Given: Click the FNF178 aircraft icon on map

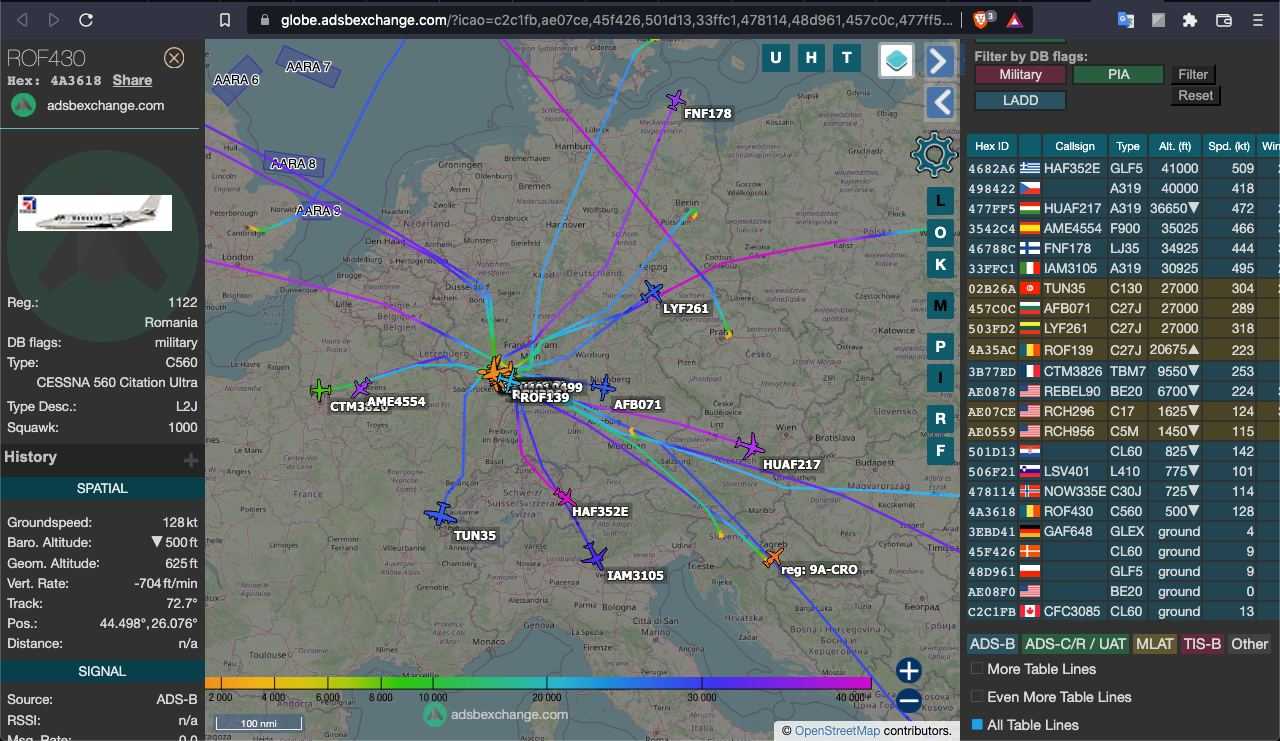Looking at the screenshot, I should point(676,100).
